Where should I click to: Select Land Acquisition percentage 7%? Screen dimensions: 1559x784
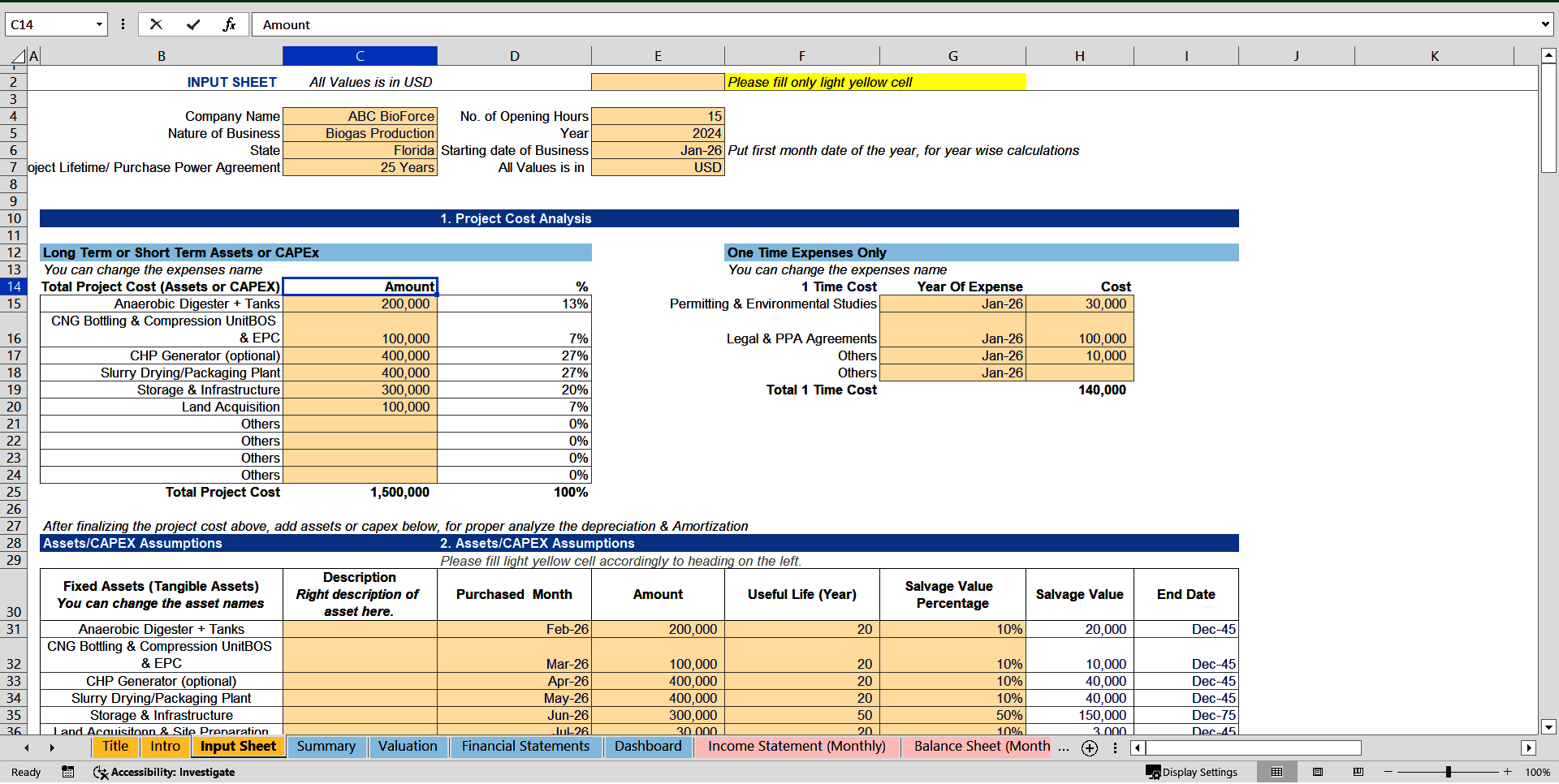(514, 407)
